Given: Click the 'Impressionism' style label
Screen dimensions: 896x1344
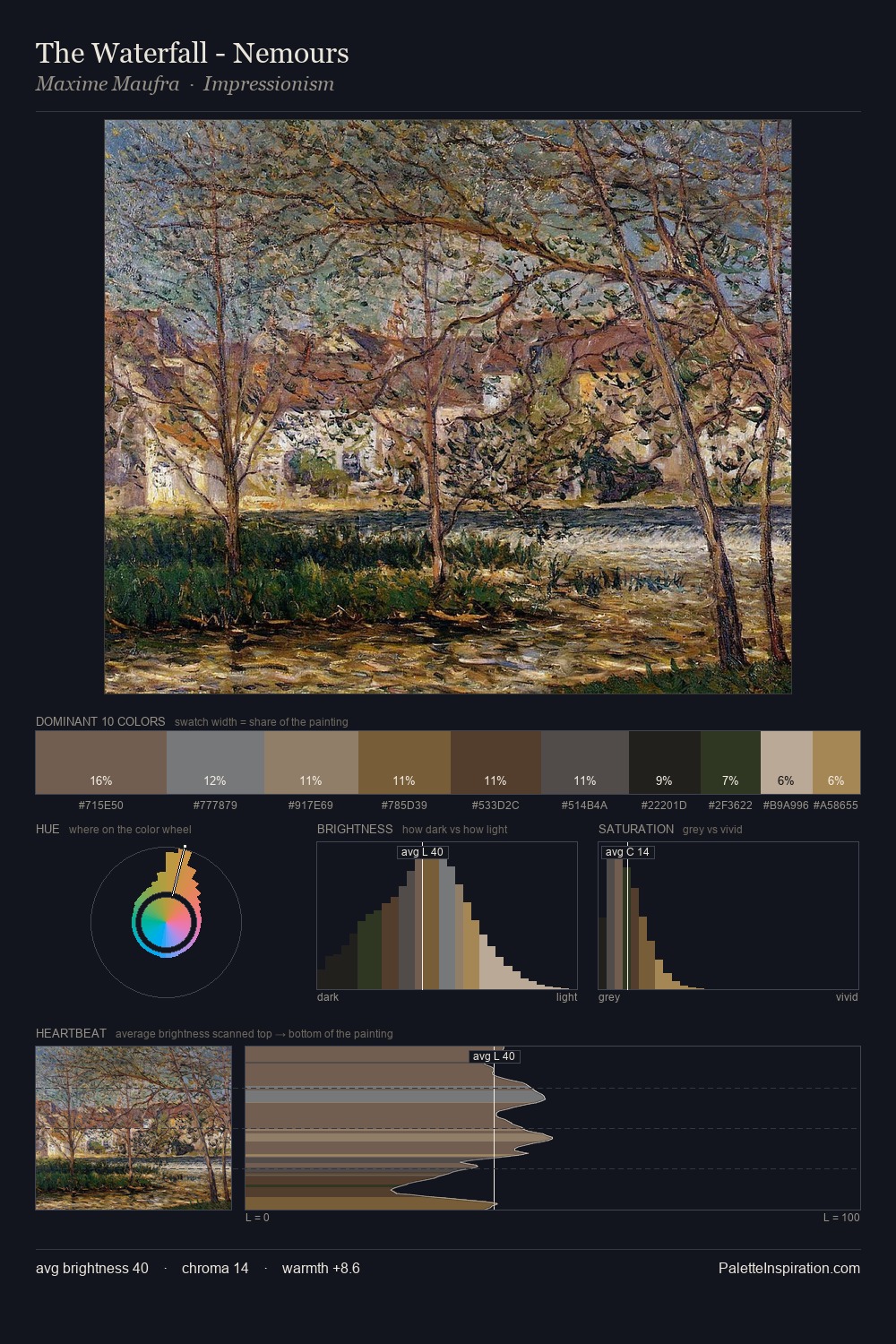Looking at the screenshot, I should 269,84.
